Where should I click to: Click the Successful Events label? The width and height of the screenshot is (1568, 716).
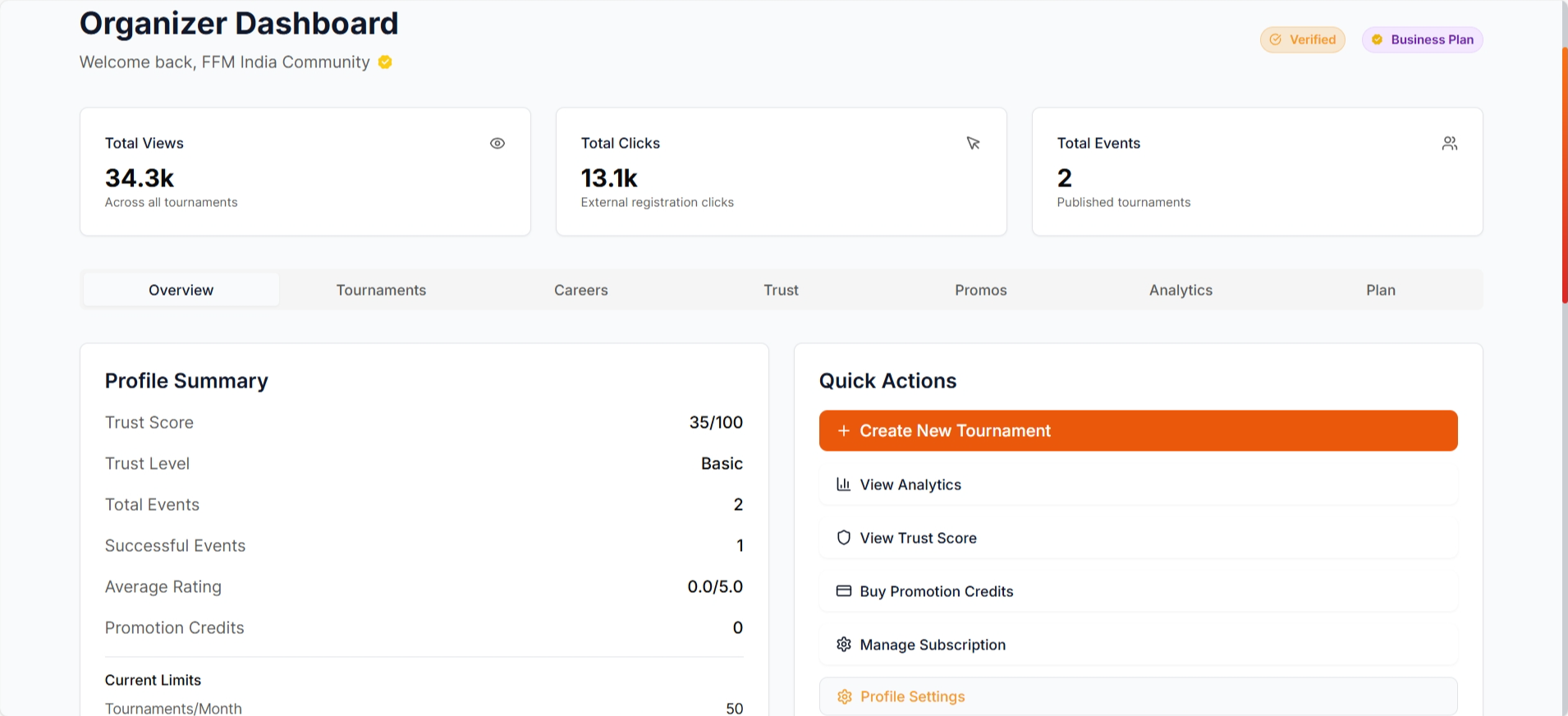[x=175, y=545]
